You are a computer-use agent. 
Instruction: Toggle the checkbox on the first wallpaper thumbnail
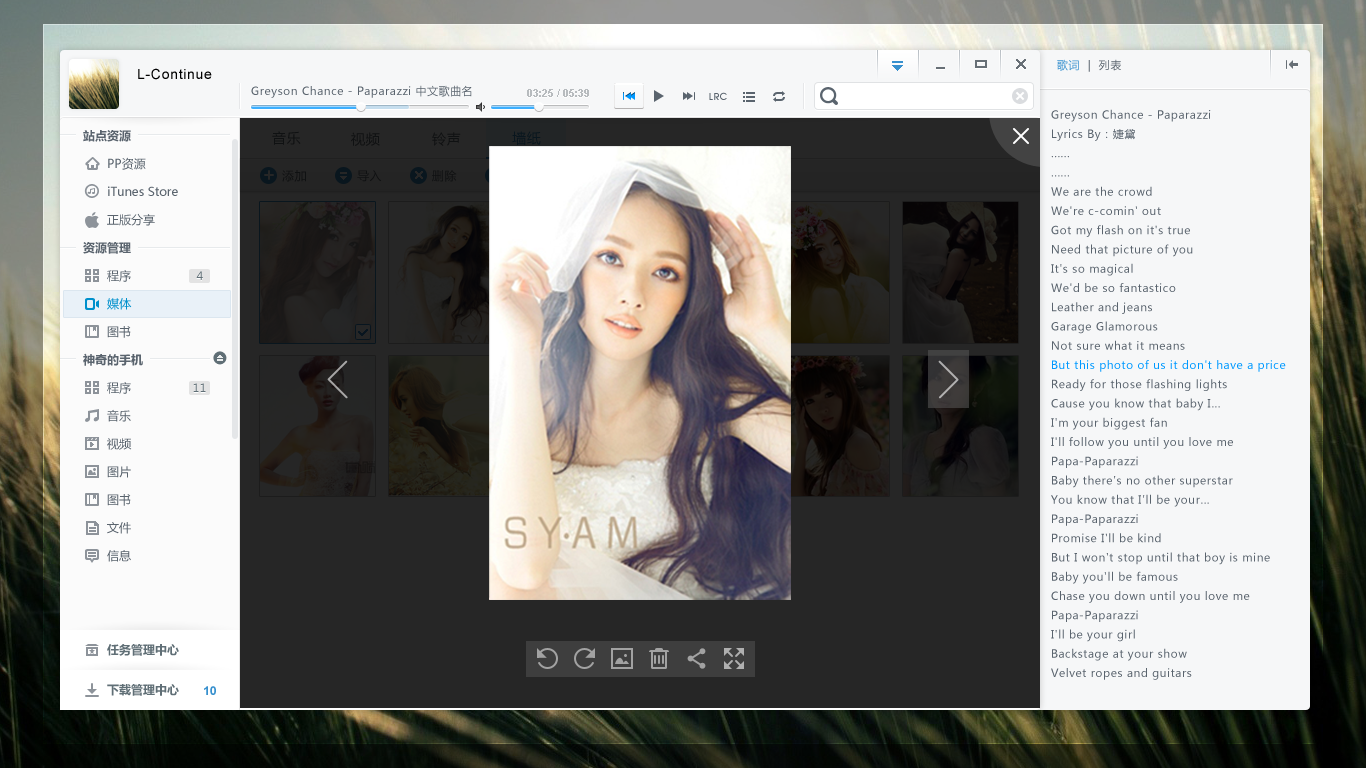pos(363,331)
